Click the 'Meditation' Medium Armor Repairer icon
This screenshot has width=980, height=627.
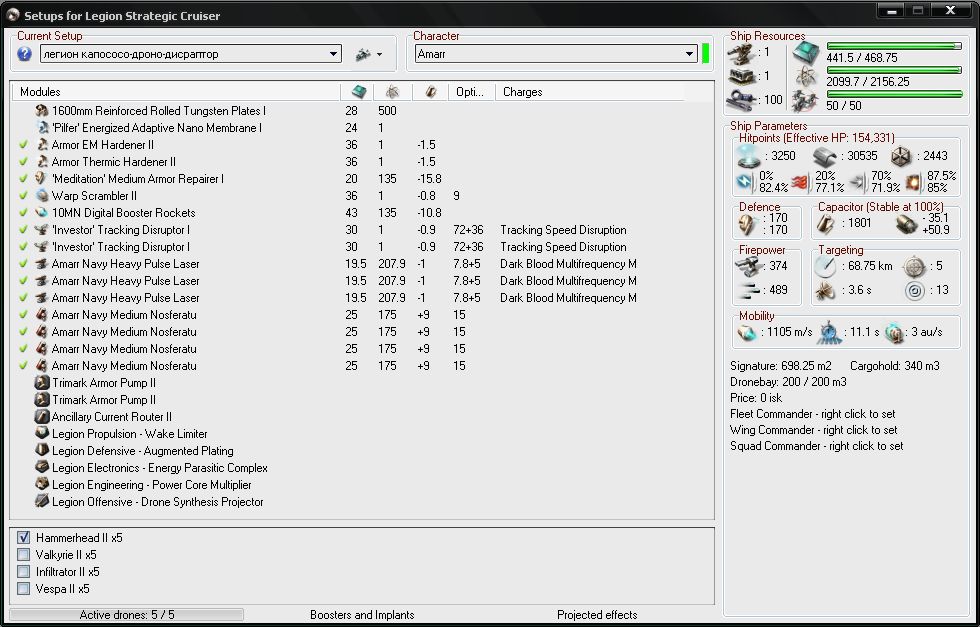pos(42,179)
